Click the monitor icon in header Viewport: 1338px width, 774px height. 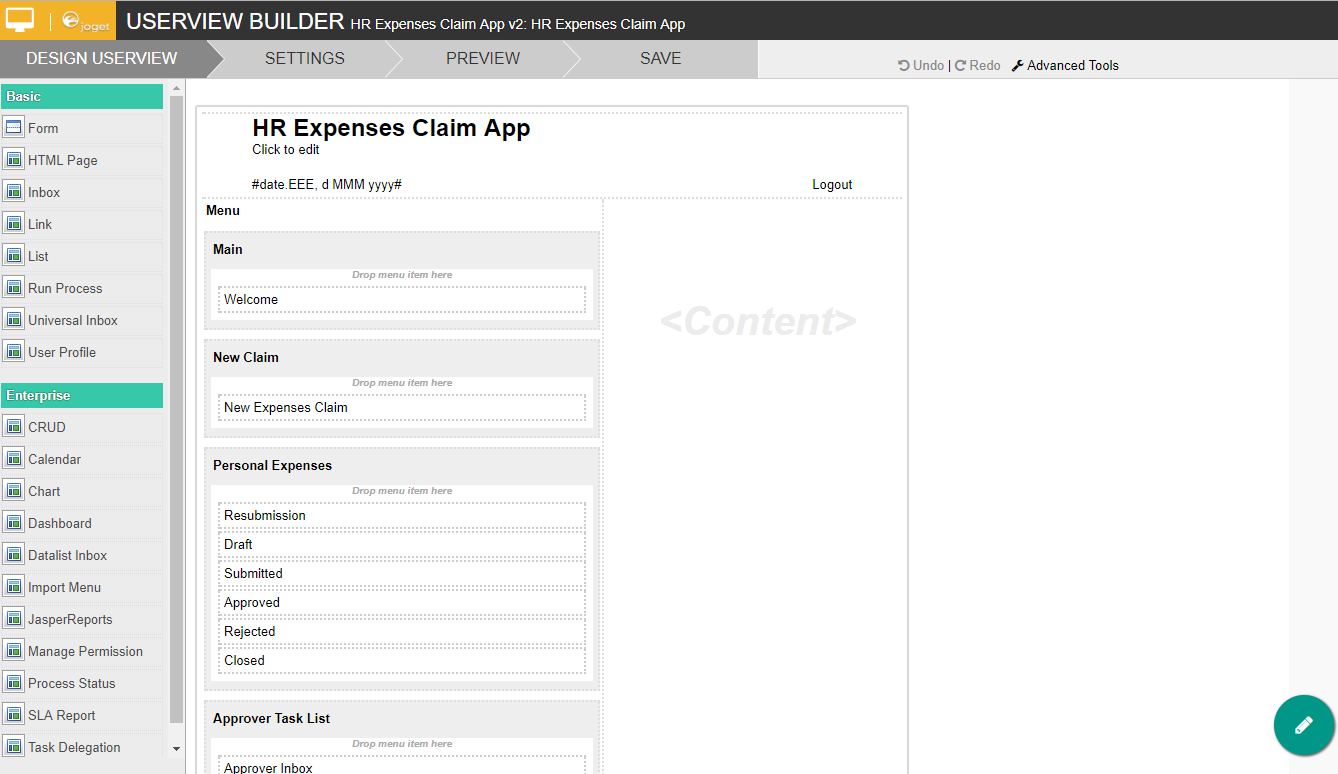[x=20, y=20]
